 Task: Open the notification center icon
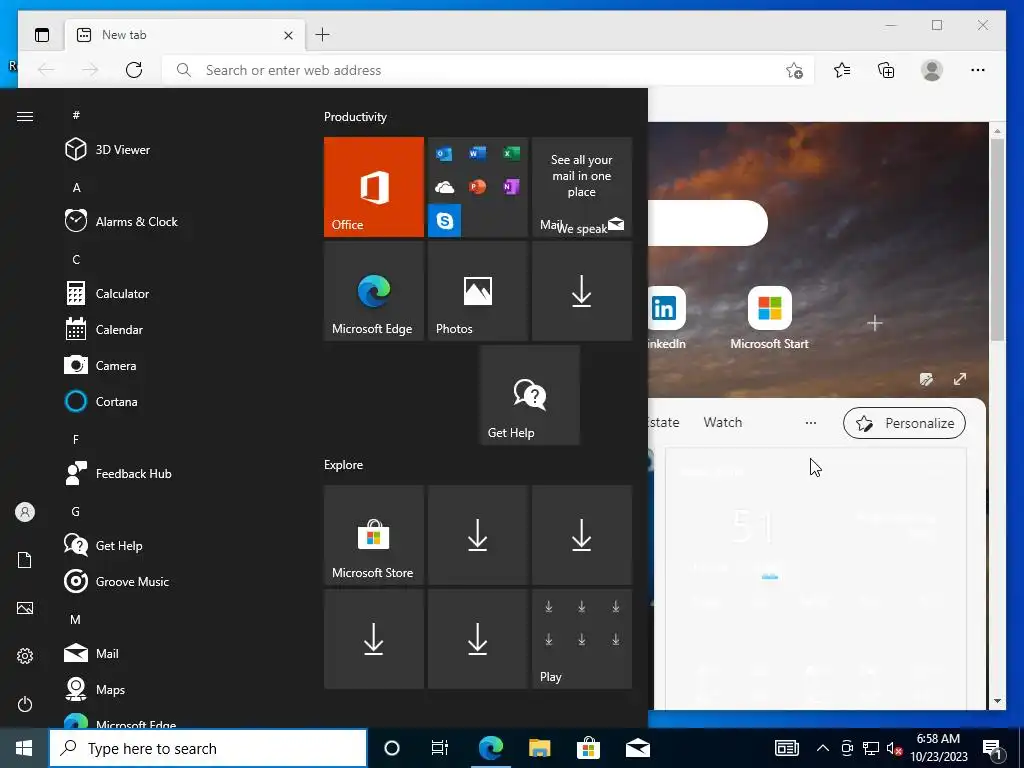993,749
